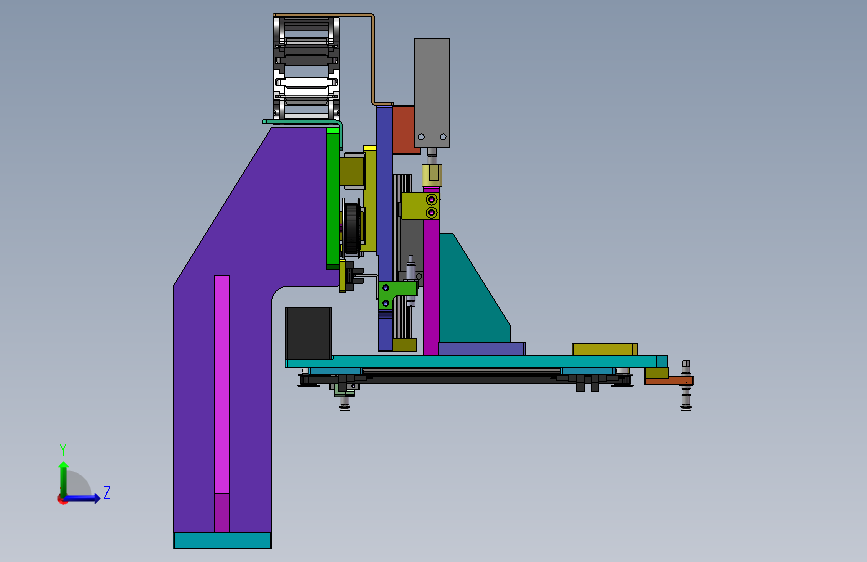Select the tall dark blue vertical plate
This screenshot has height=562, width=867.
click(384, 227)
